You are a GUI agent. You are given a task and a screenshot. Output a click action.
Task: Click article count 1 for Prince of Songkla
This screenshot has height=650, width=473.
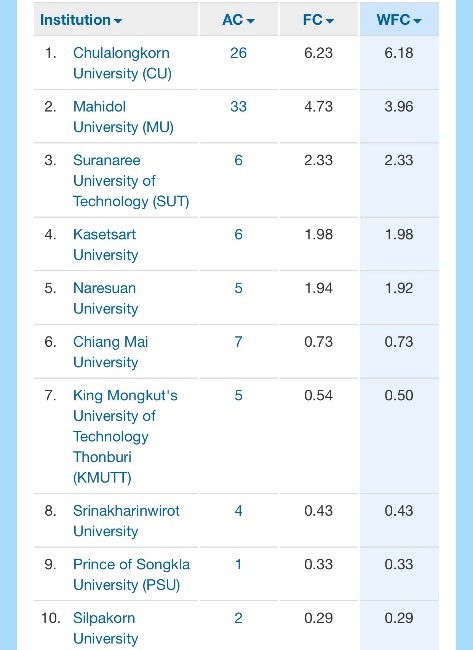click(x=238, y=564)
